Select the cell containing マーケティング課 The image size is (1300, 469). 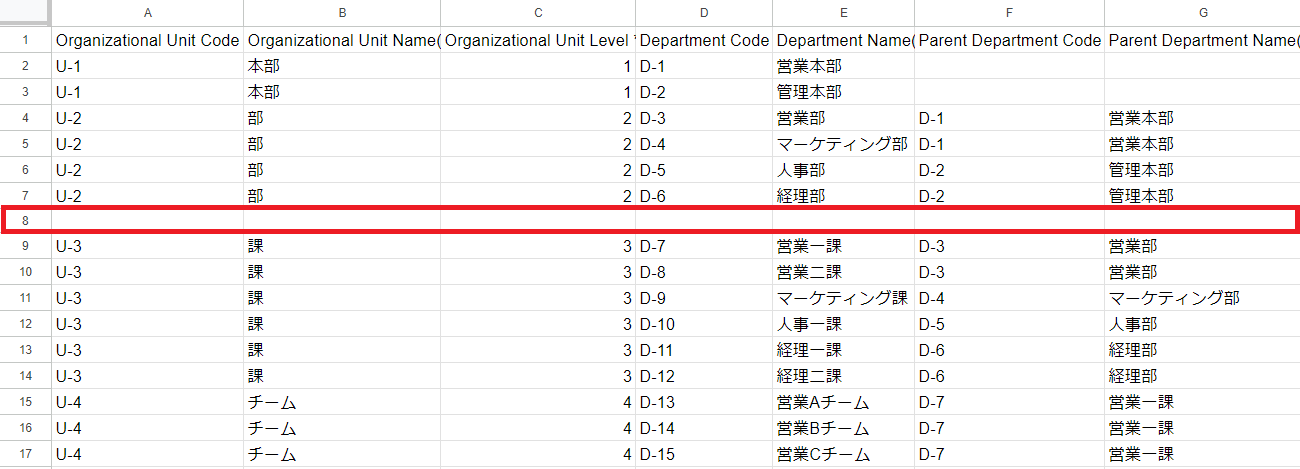click(842, 298)
